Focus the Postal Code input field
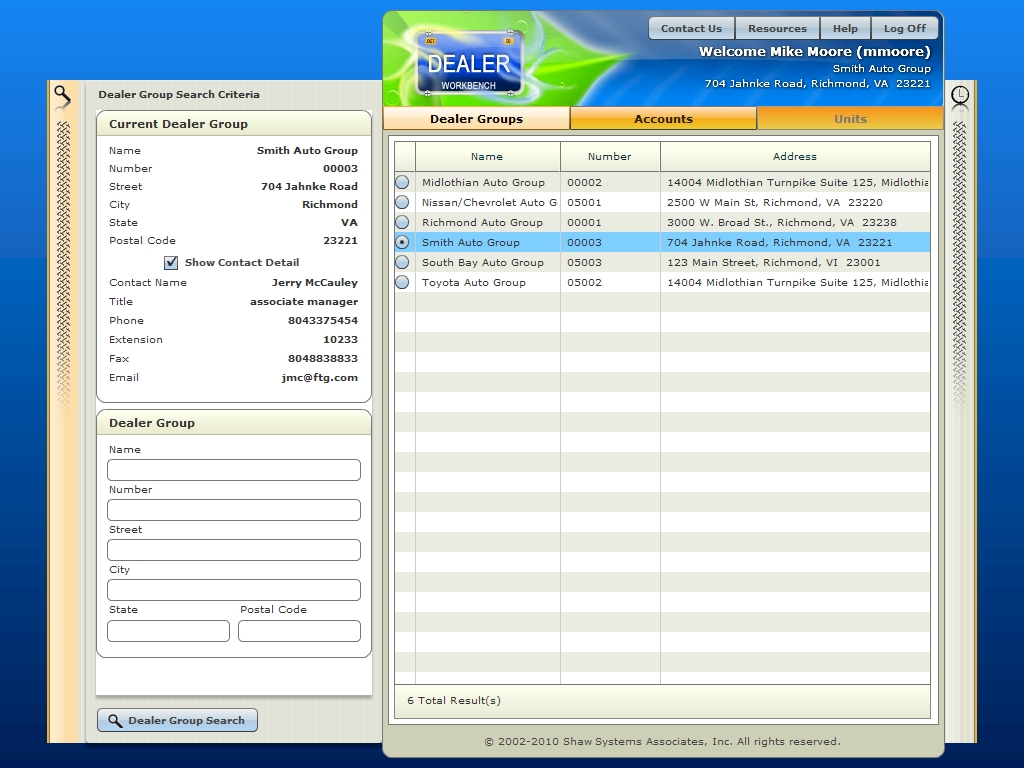The width and height of the screenshot is (1024, 768). coord(299,631)
